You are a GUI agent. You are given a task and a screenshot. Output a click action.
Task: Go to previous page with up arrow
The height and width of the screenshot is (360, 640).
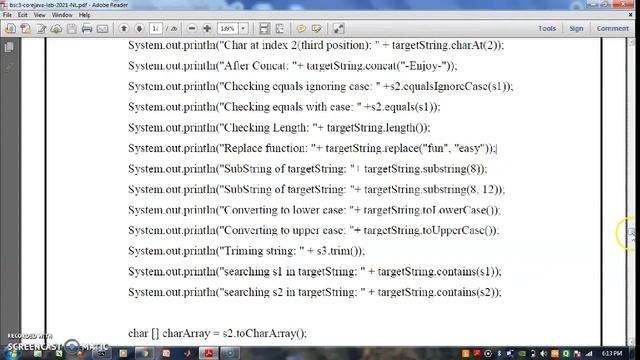point(124,29)
